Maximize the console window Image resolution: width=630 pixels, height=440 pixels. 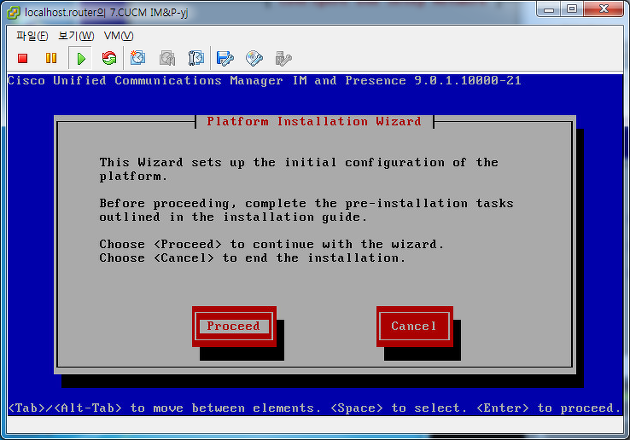[572, 10]
